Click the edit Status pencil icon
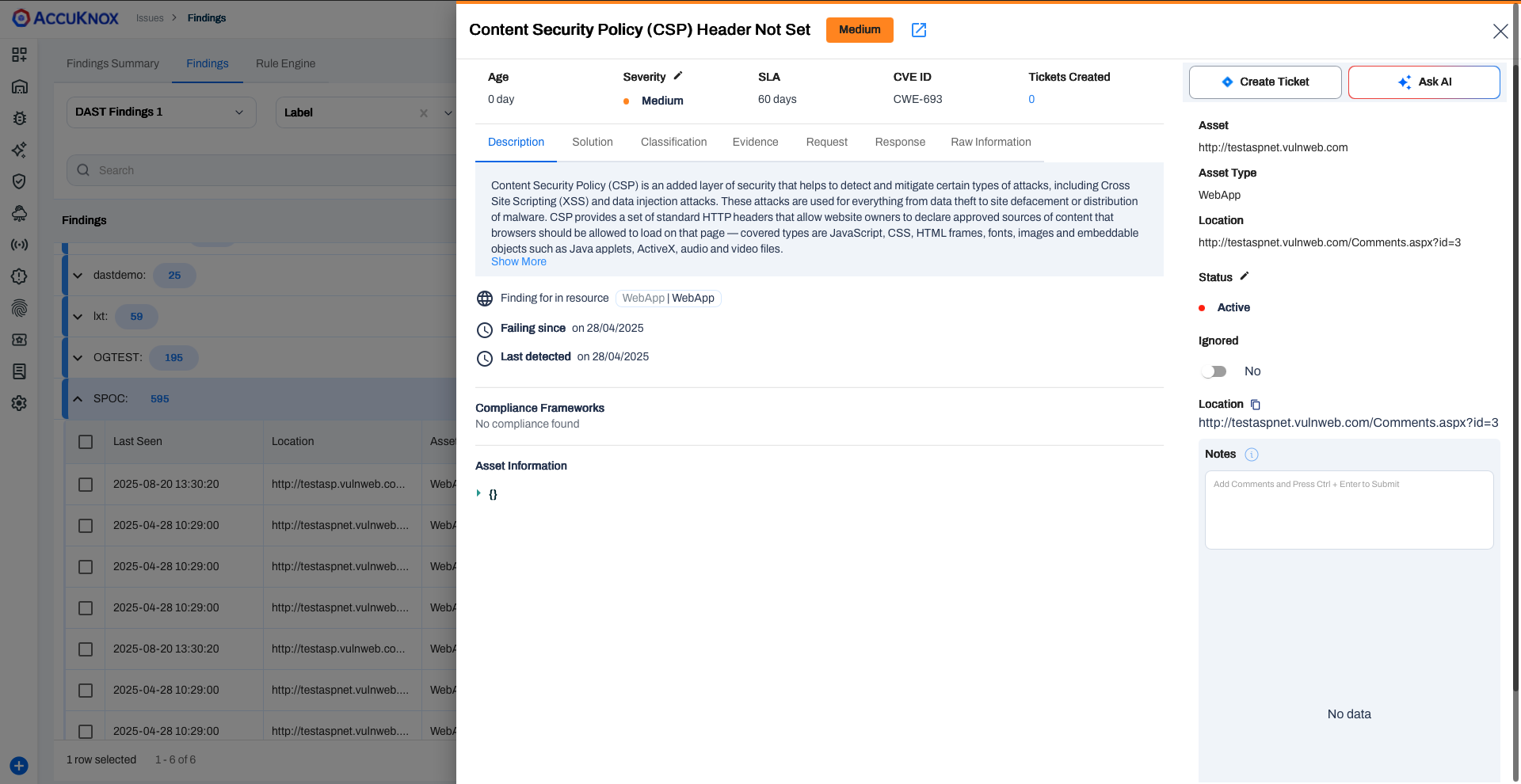The height and width of the screenshot is (784, 1521). coord(1245,276)
